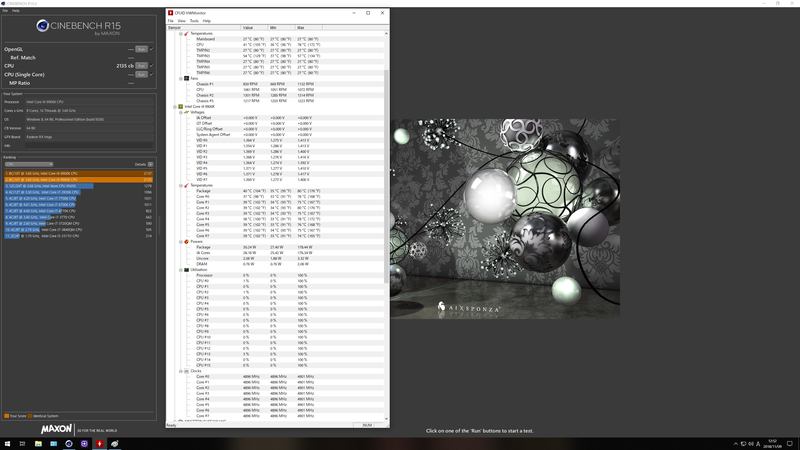Click HWMonitor vertical scrollbar thumb

386,176
